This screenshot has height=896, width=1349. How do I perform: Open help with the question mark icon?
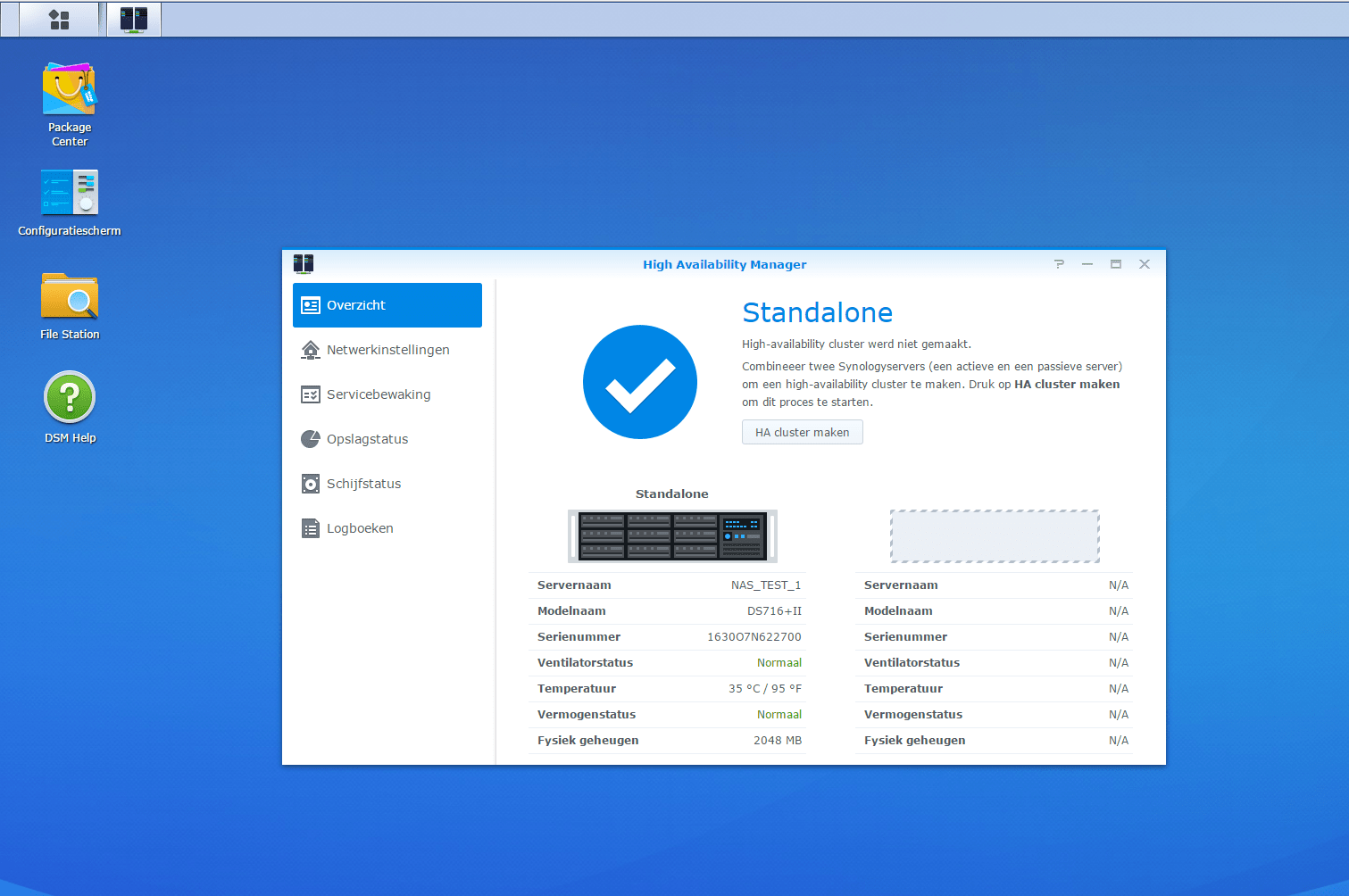coord(1059,264)
